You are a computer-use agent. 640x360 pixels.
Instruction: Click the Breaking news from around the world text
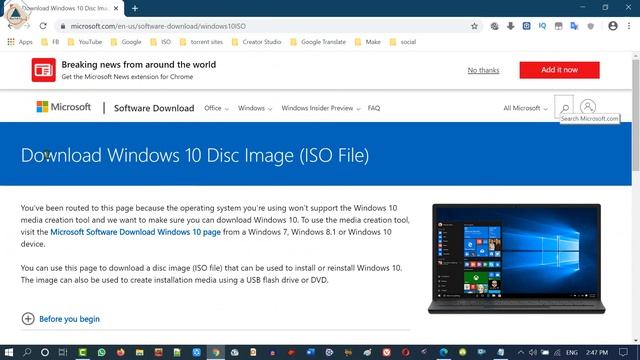(x=139, y=64)
